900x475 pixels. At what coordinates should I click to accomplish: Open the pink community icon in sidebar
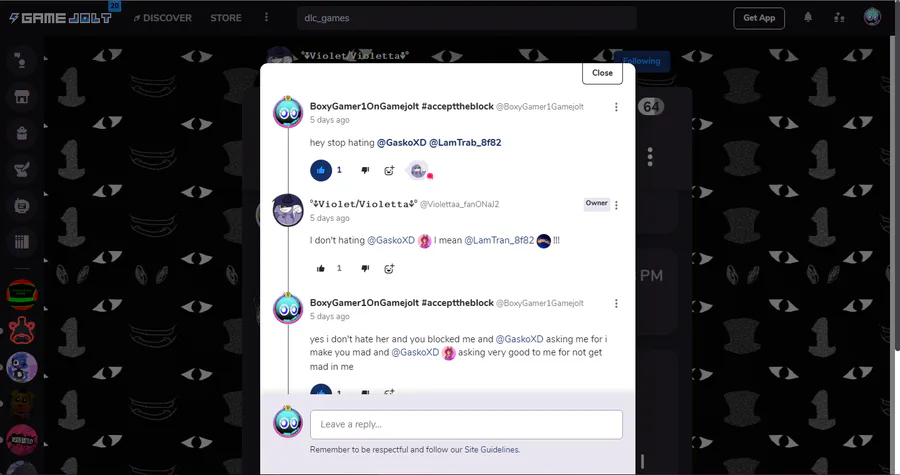(x=22, y=440)
